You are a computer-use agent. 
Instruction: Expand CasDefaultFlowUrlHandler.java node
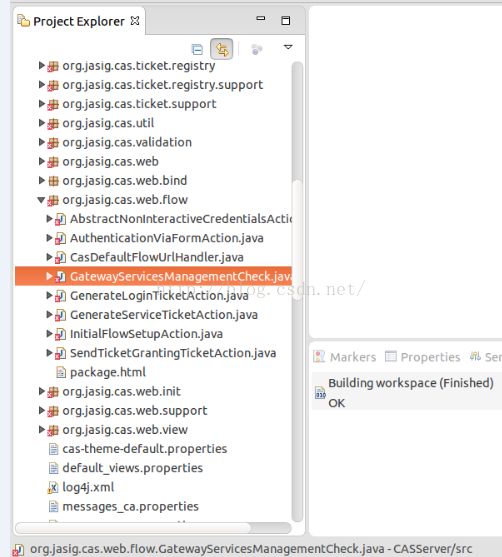pyautogui.click(x=49, y=257)
